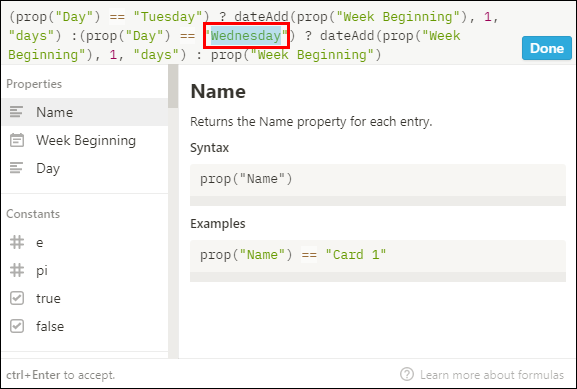577x389 pixels.
Task: Click the Done button
Action: (x=546, y=48)
